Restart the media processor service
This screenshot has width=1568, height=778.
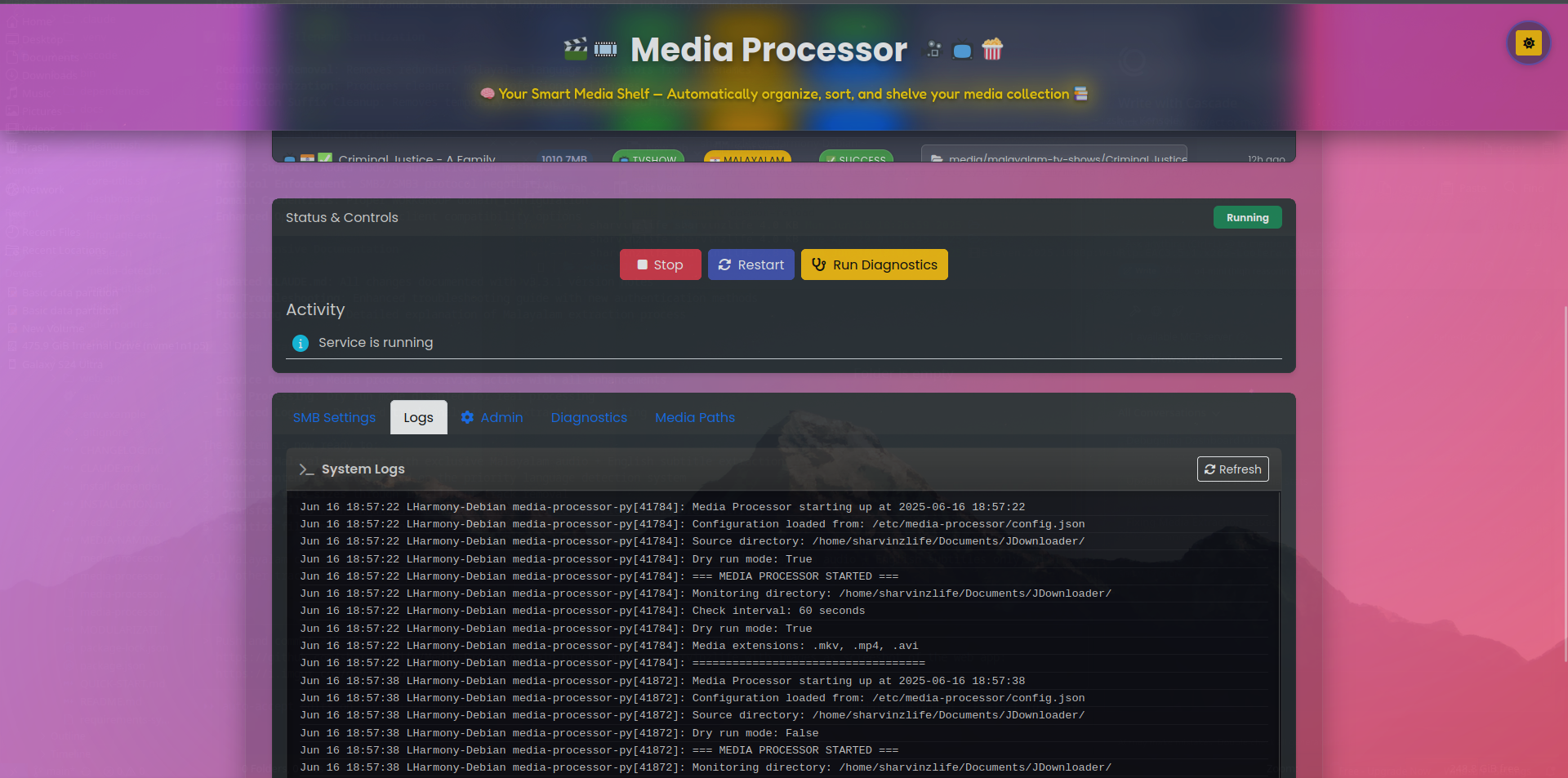click(x=751, y=265)
